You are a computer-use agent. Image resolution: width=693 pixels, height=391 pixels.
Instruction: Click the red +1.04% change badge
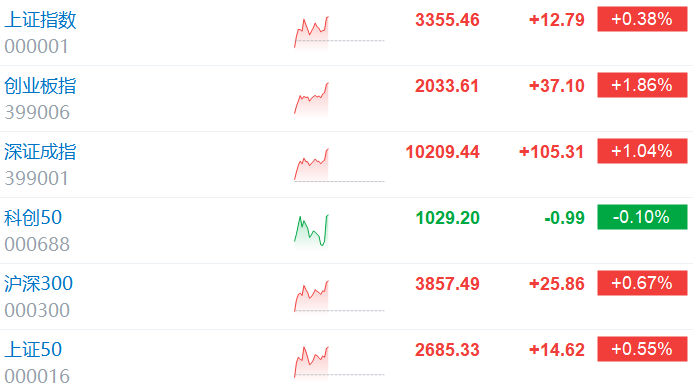pyautogui.click(x=642, y=151)
